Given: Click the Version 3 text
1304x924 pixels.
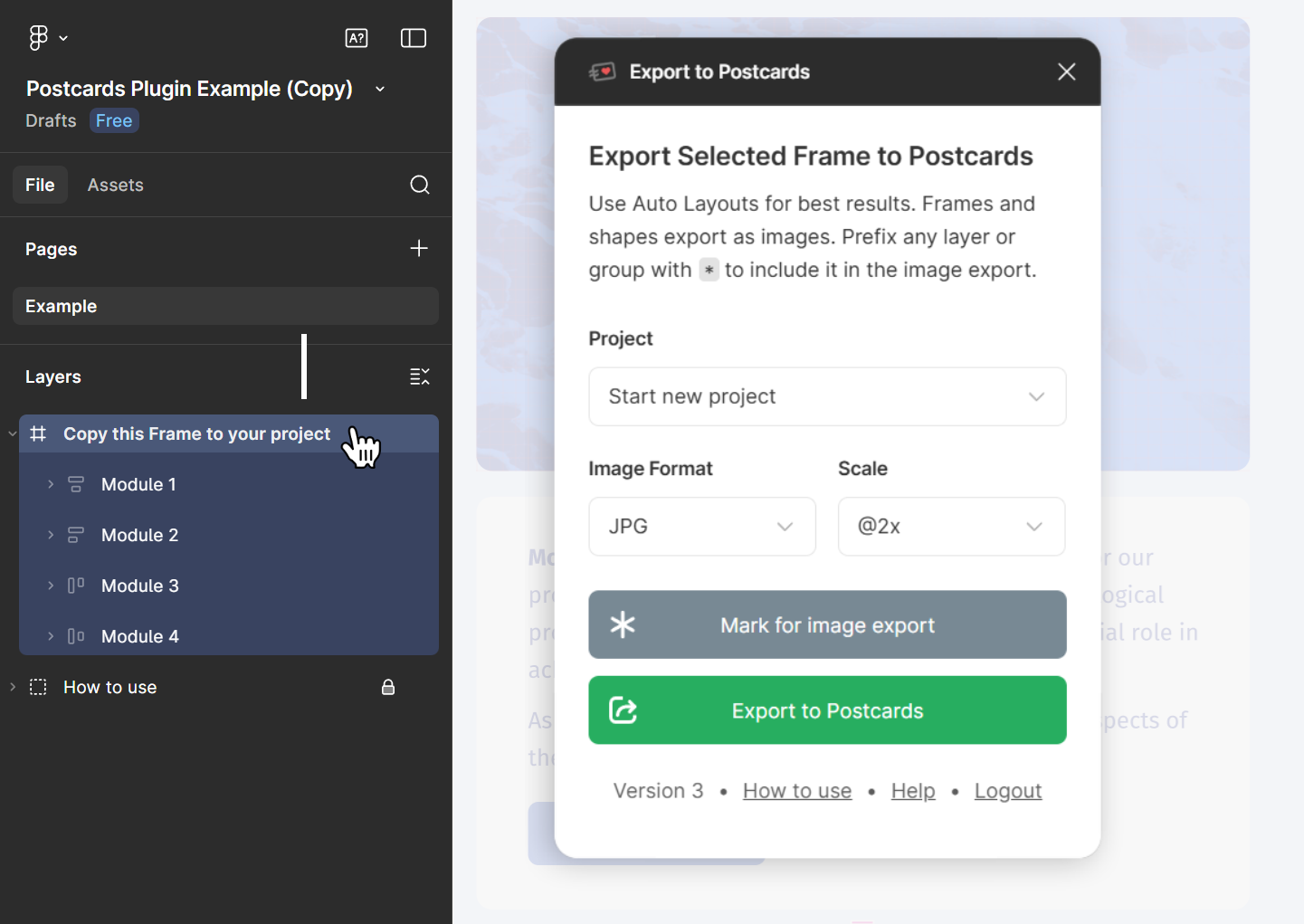Looking at the screenshot, I should pyautogui.click(x=658, y=791).
